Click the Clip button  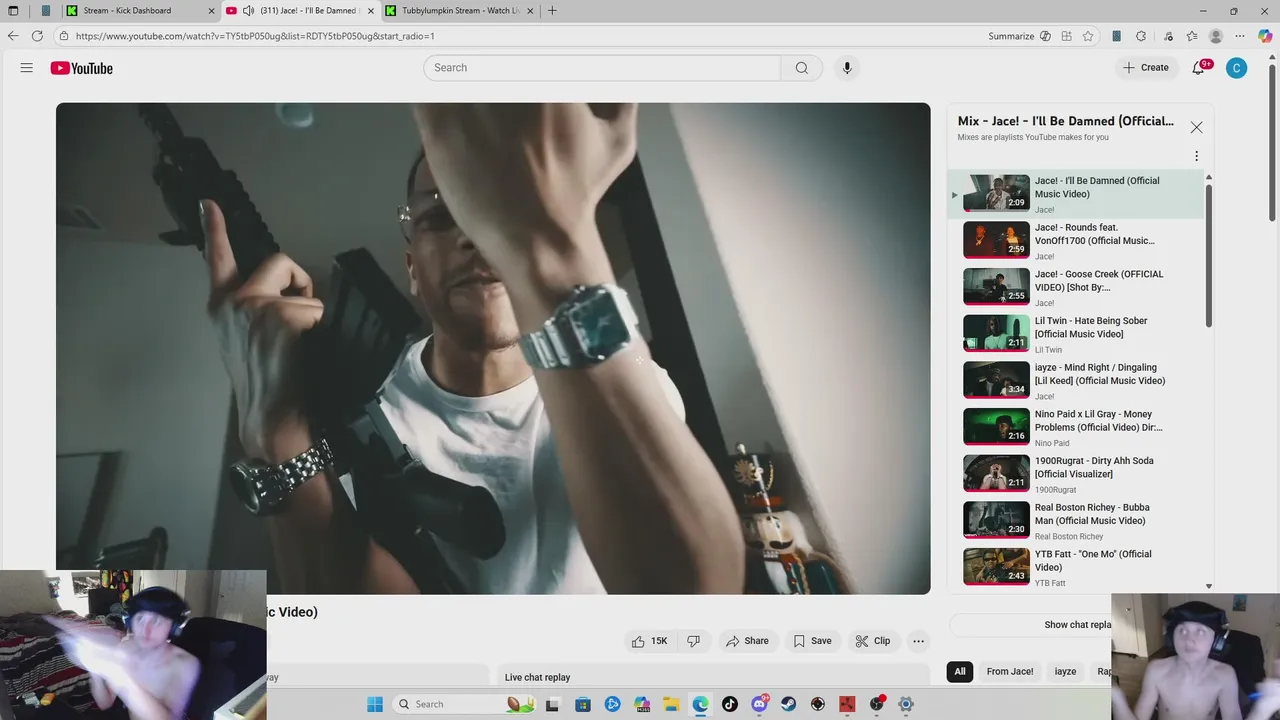(873, 641)
